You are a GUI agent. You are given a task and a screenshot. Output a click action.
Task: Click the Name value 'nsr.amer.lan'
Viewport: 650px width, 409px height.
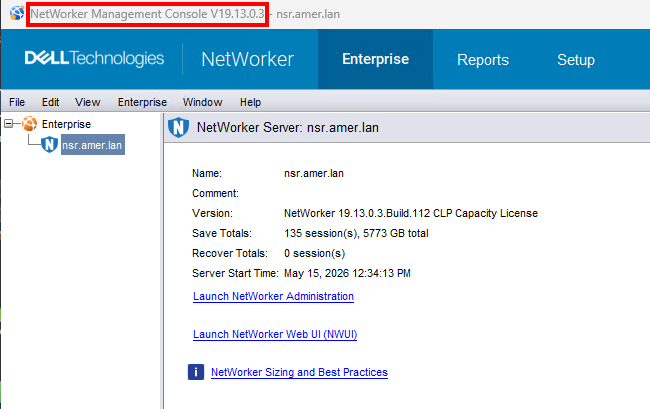pos(314,173)
